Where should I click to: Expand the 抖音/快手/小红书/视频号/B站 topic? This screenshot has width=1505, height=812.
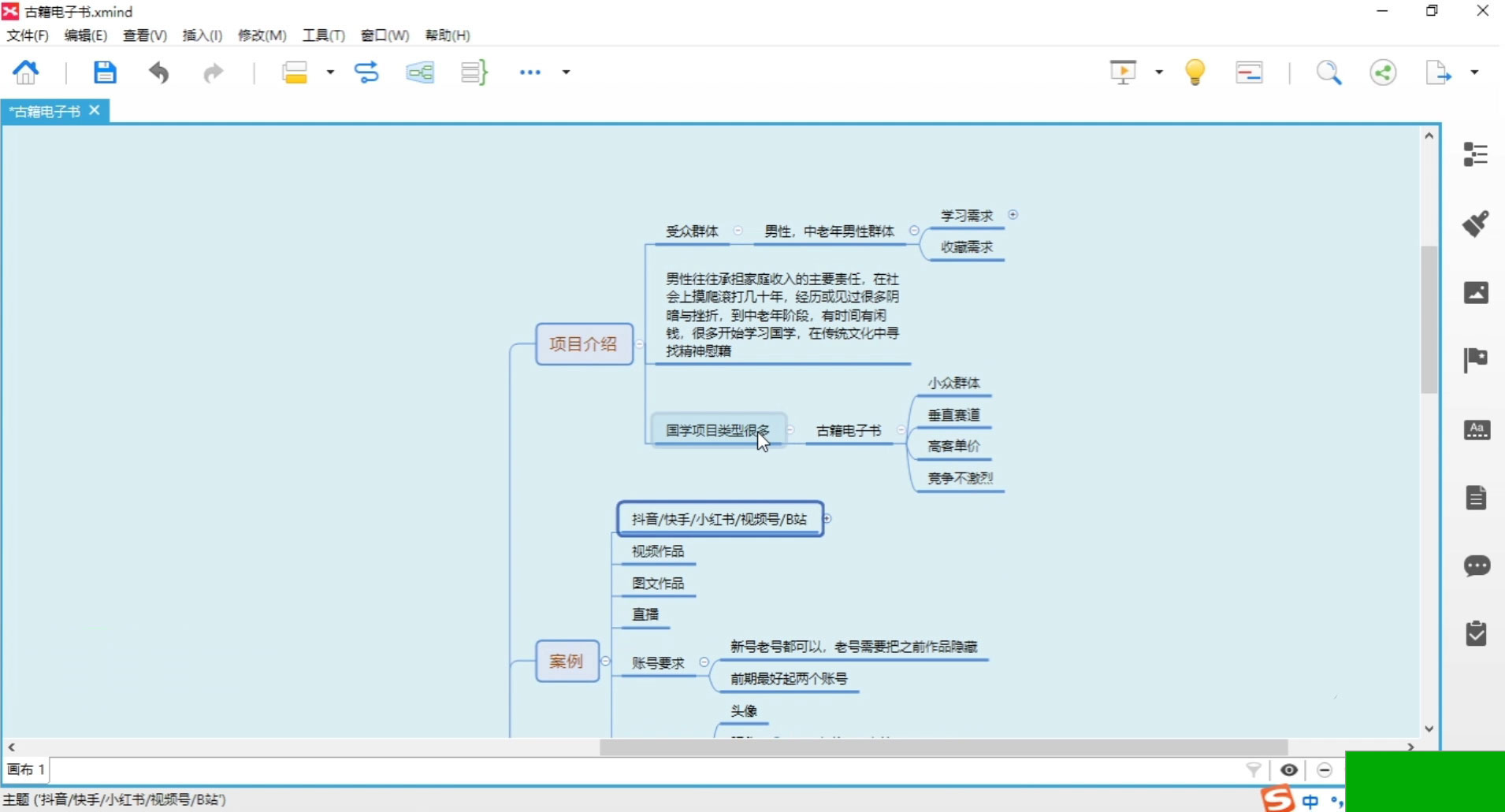tap(827, 518)
